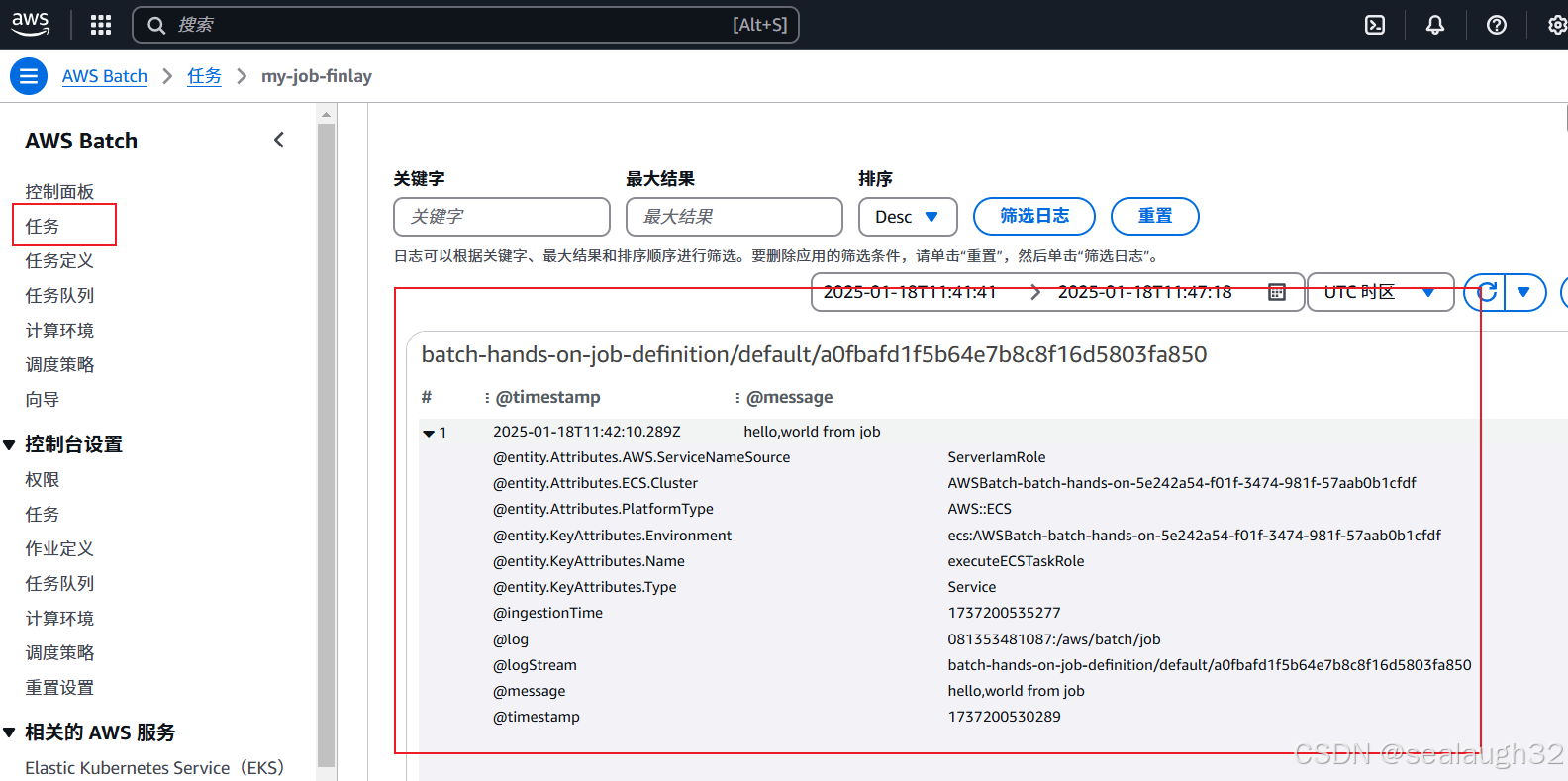The image size is (1568, 781).
Task: Open the date range calendar icon
Action: (1277, 292)
